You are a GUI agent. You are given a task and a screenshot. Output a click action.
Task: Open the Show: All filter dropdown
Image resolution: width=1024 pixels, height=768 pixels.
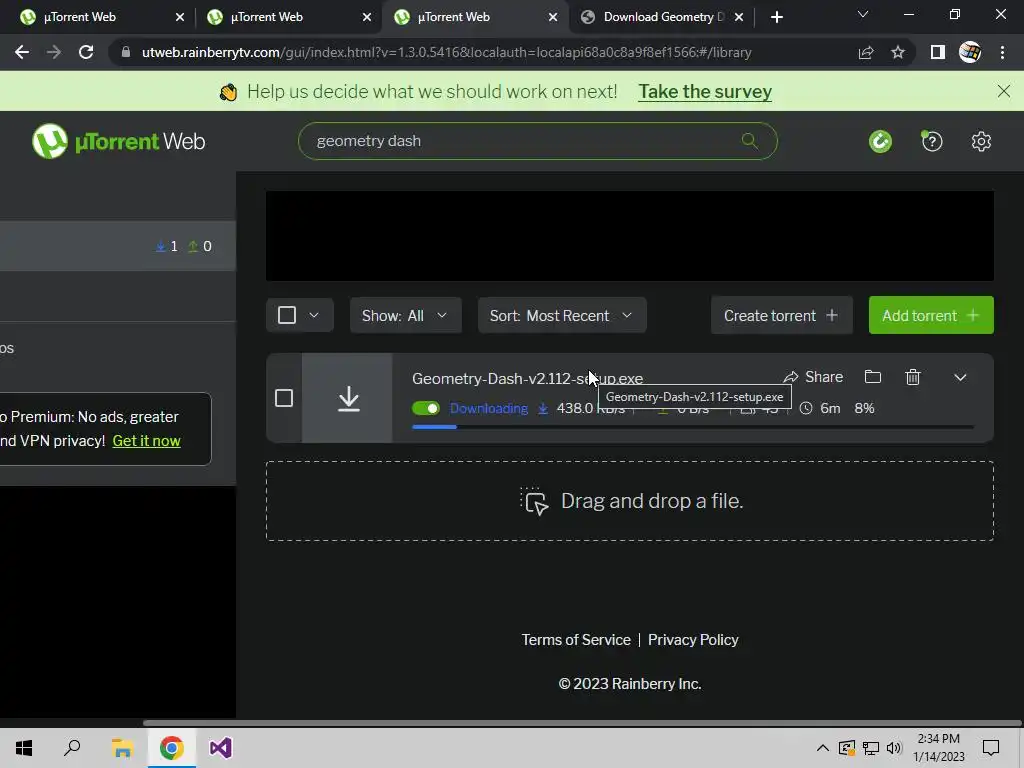pyautogui.click(x=406, y=315)
